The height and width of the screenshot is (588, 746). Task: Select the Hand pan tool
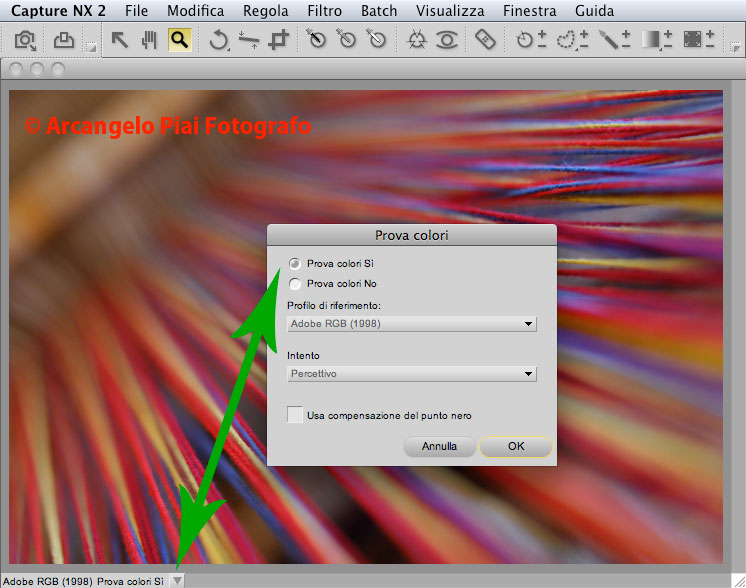pyautogui.click(x=149, y=40)
